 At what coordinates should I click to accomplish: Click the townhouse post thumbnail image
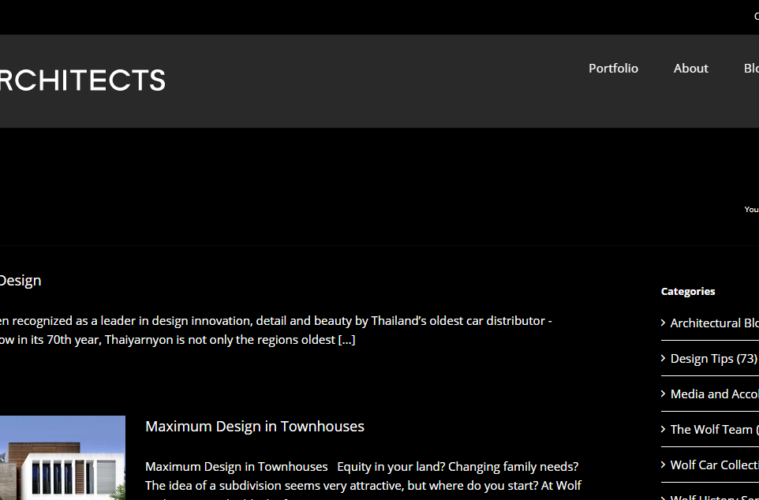point(62,458)
